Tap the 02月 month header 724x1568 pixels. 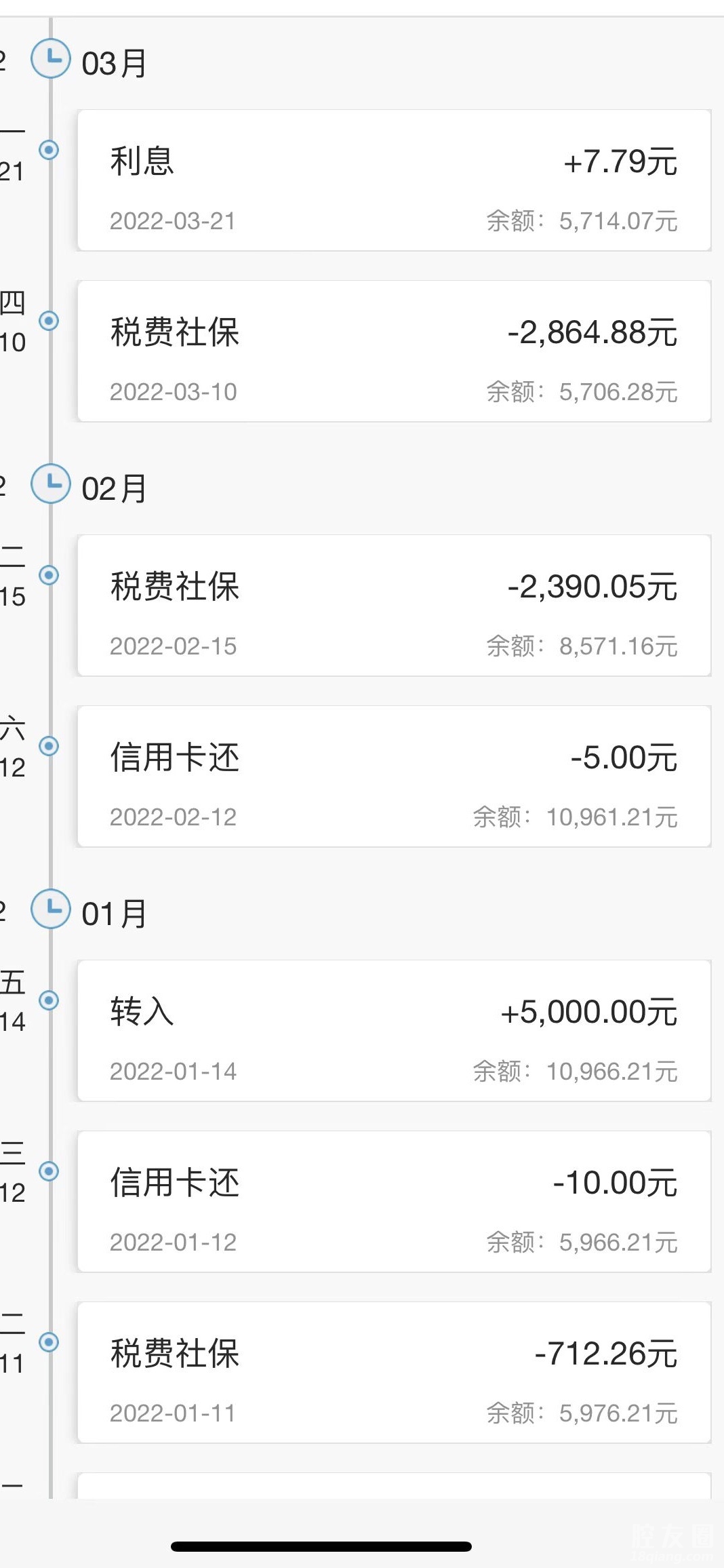(114, 489)
